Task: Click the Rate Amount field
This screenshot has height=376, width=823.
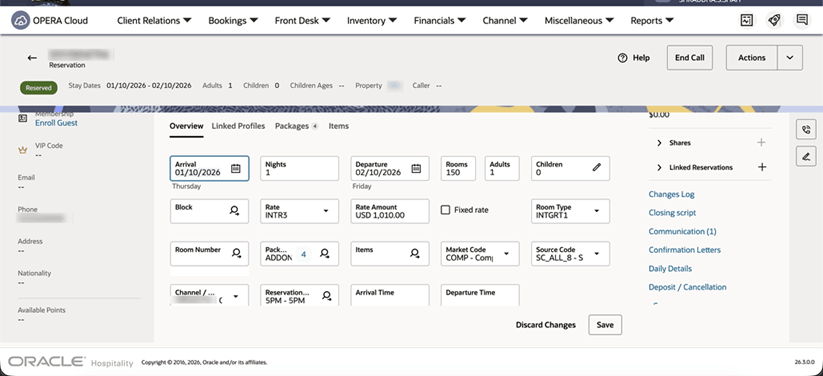Action: click(x=390, y=211)
